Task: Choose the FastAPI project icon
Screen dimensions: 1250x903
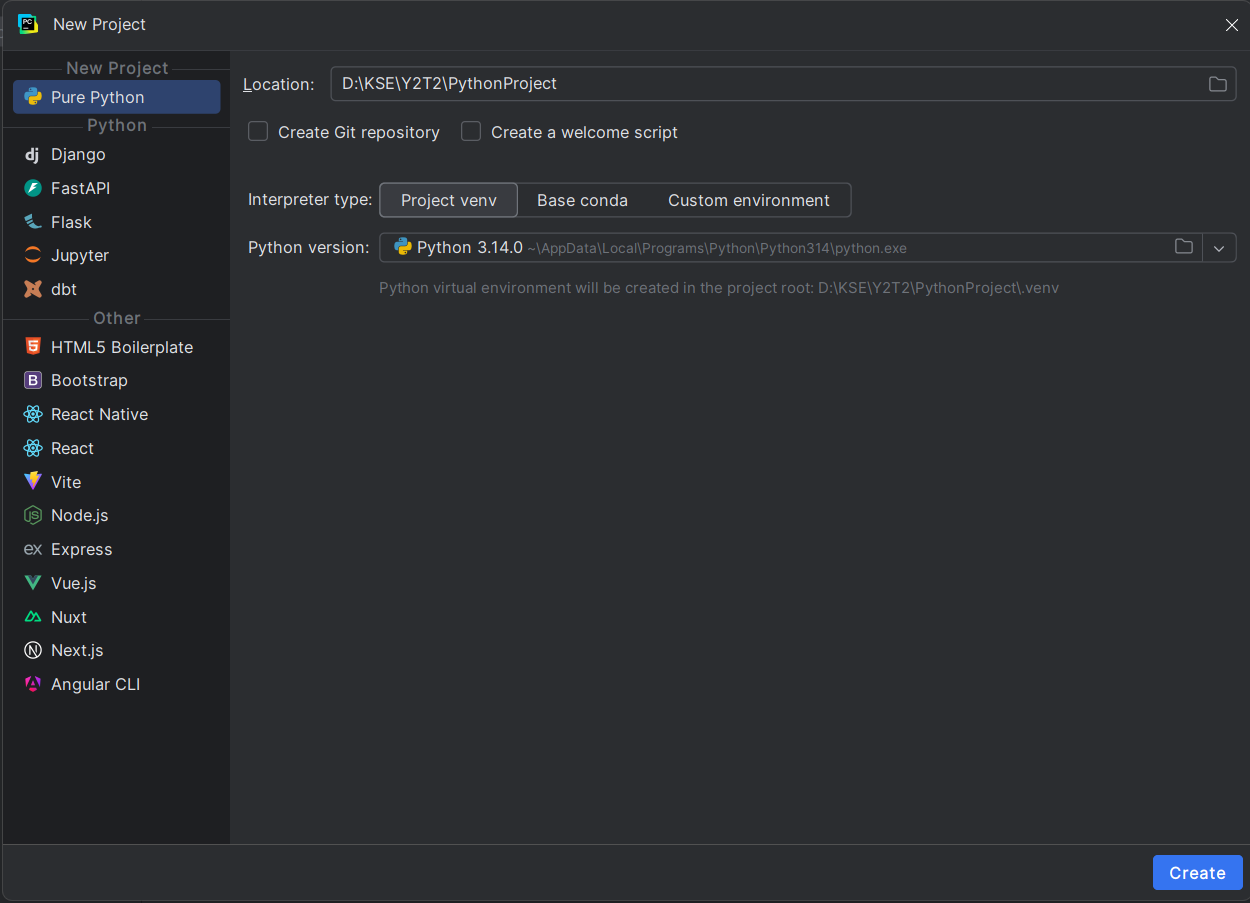Action: (32, 188)
